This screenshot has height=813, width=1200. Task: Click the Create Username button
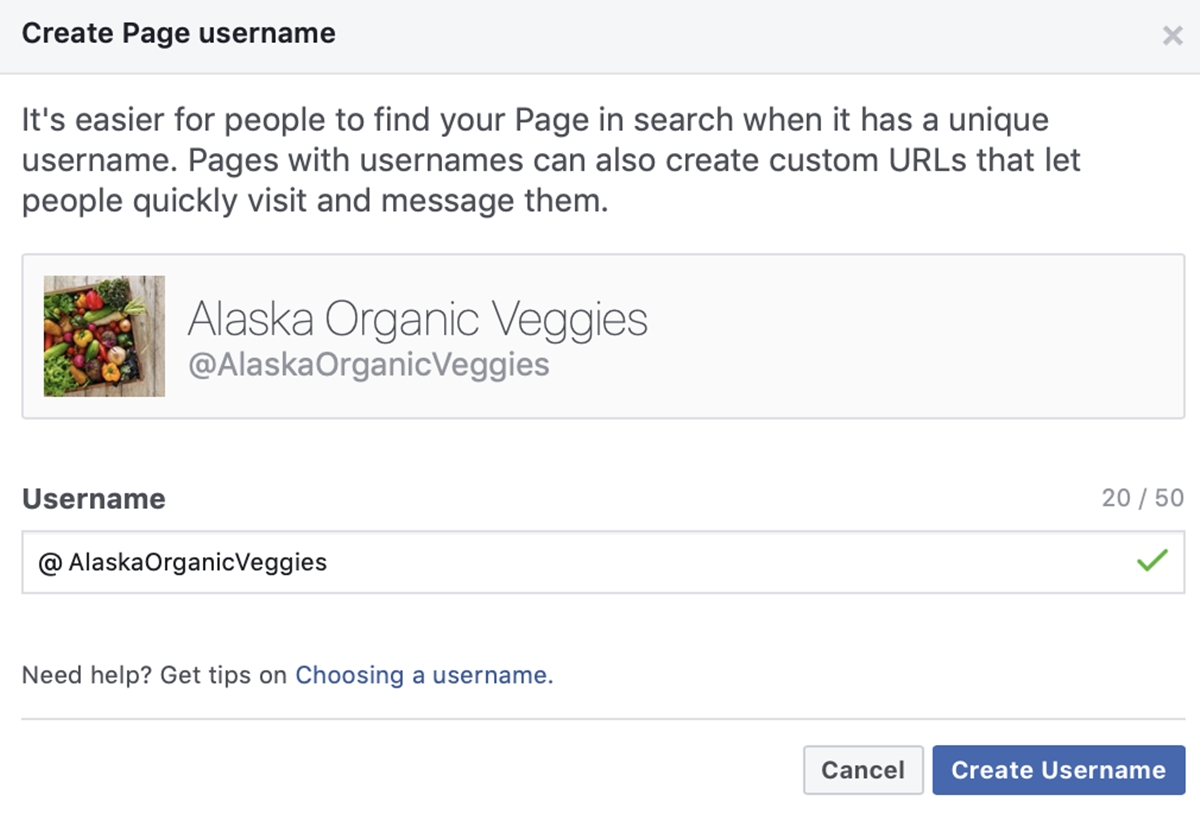pyautogui.click(x=1058, y=770)
